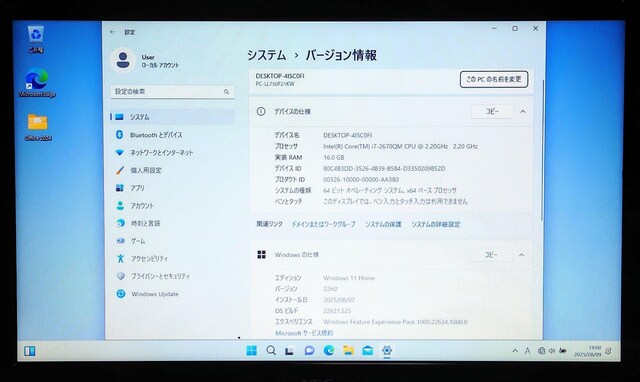Open 時刻と言語 settings
Image resolution: width=640 pixels, height=382 pixels.
tap(172, 223)
